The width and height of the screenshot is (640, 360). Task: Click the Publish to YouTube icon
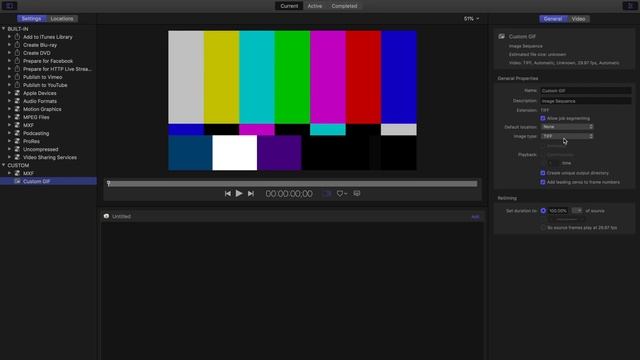pos(17,85)
